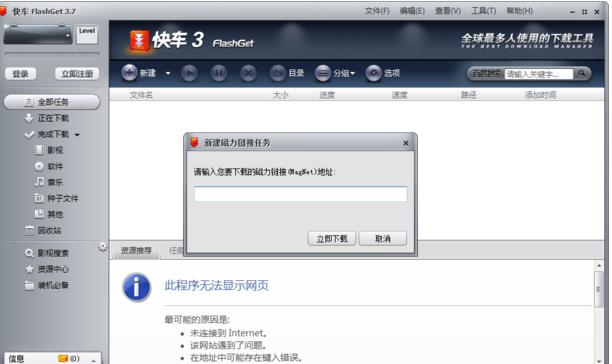Click the 登录 login button
The image size is (612, 364).
(x=20, y=74)
